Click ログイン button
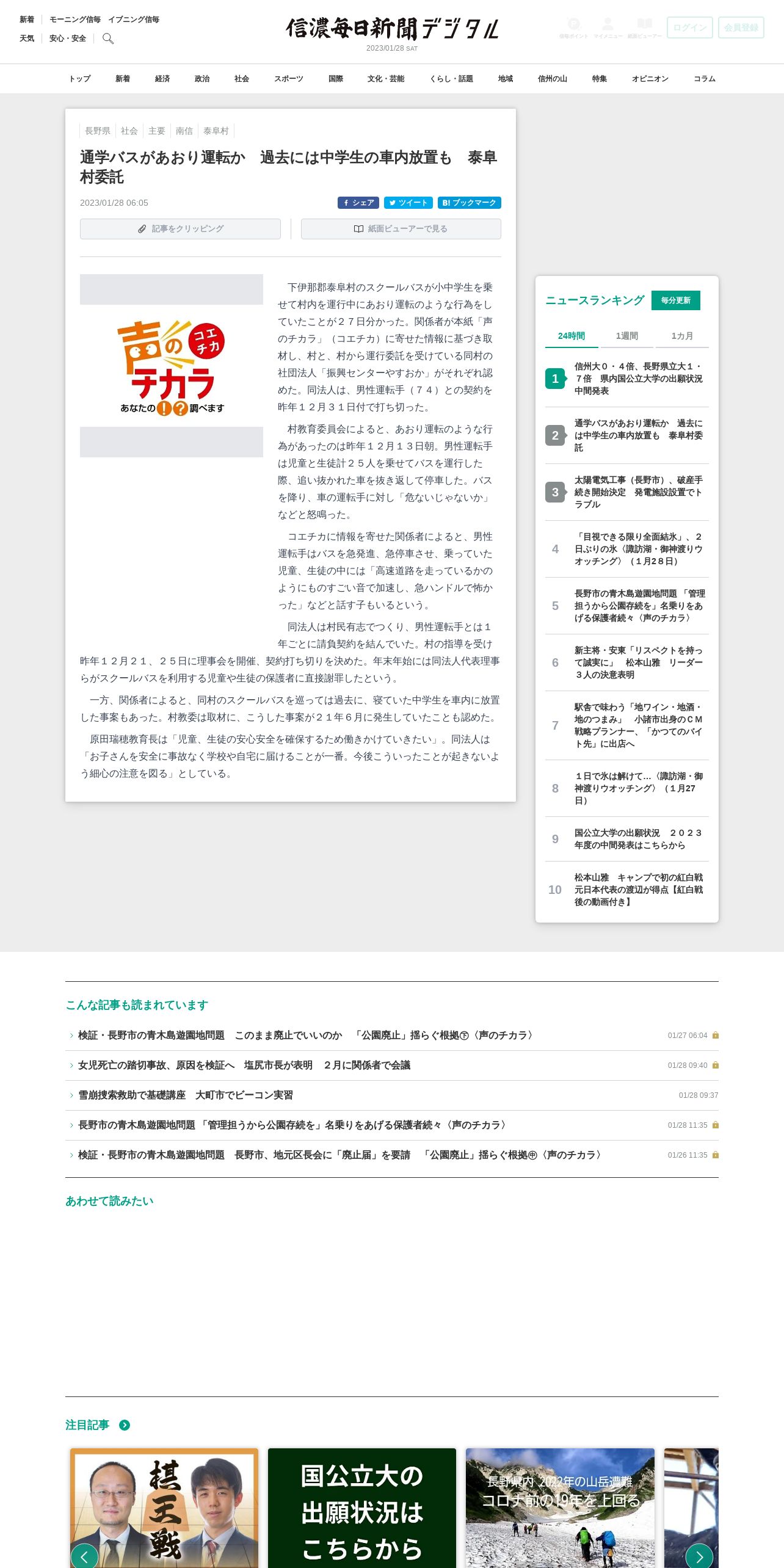 click(690, 27)
